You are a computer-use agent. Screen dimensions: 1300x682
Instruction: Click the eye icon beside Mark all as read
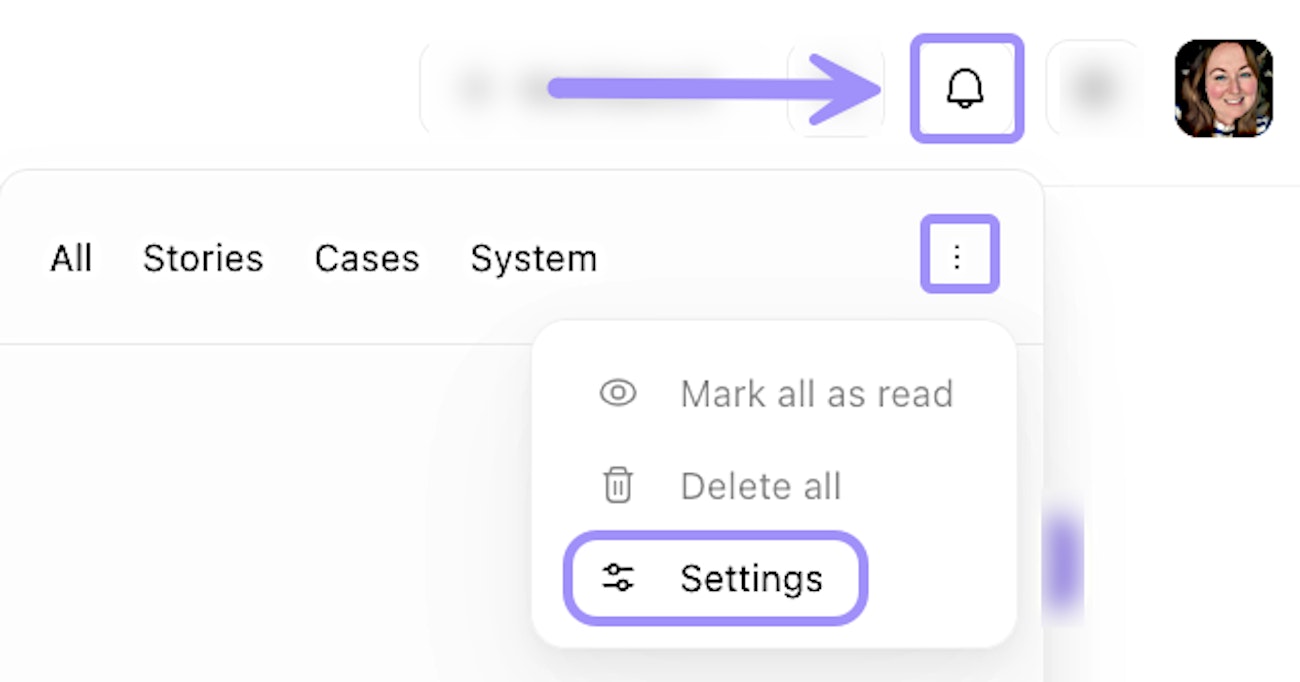pyautogui.click(x=617, y=393)
